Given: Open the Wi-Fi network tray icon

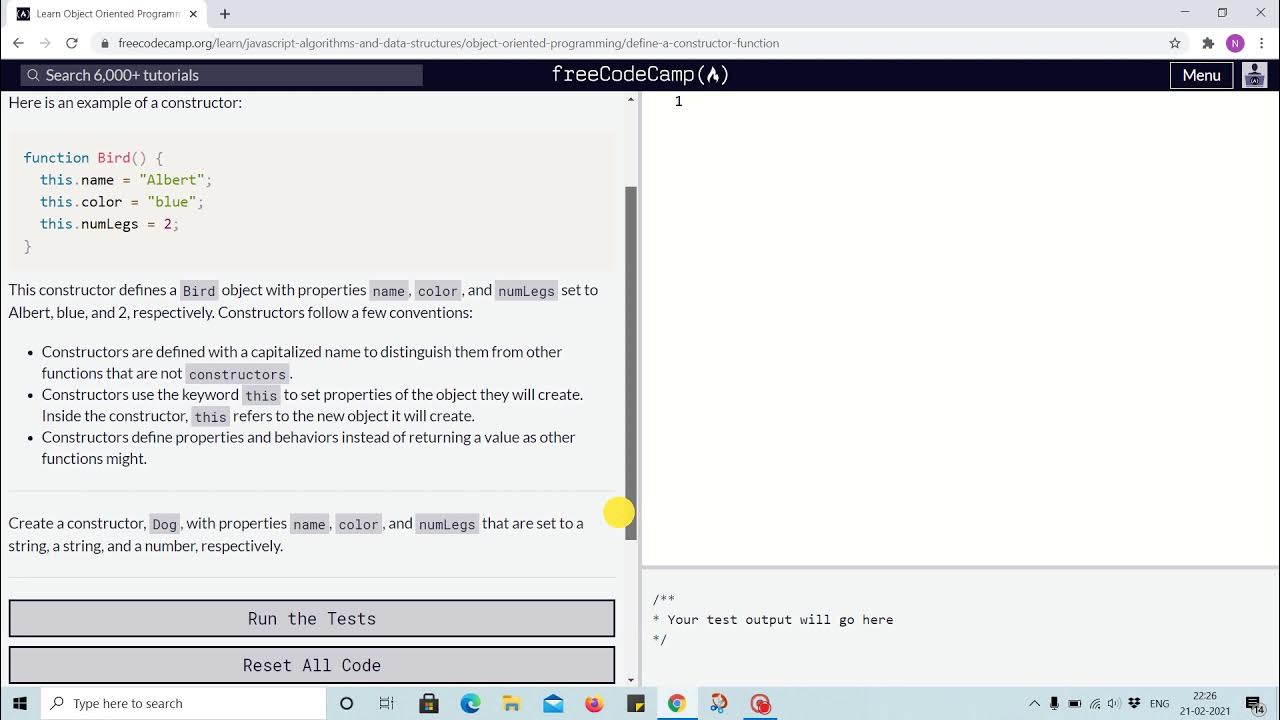Looking at the screenshot, I should (1095, 703).
